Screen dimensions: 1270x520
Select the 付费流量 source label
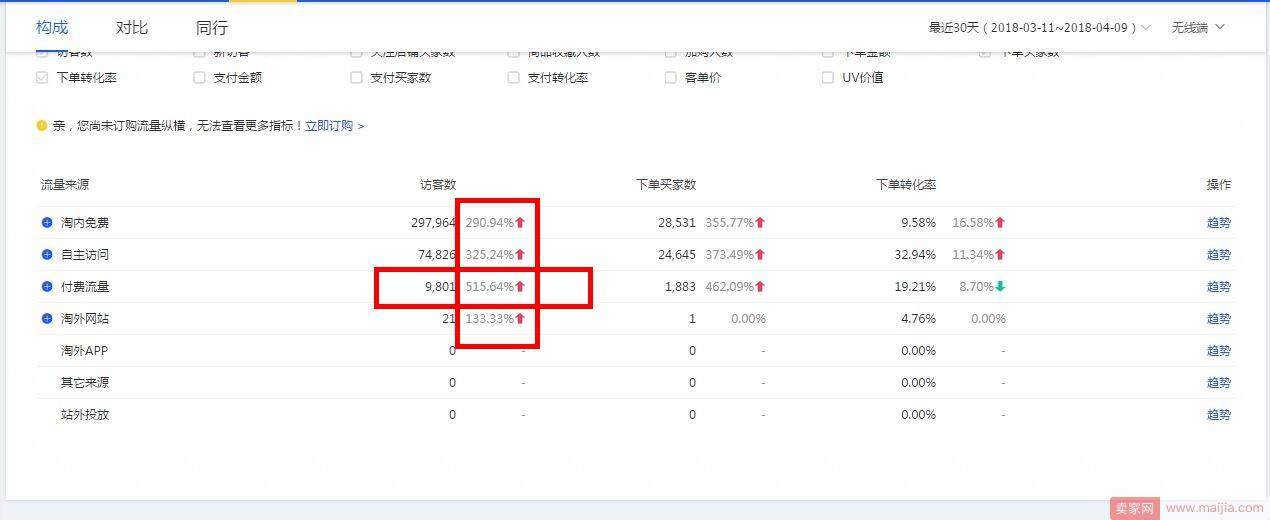point(85,287)
